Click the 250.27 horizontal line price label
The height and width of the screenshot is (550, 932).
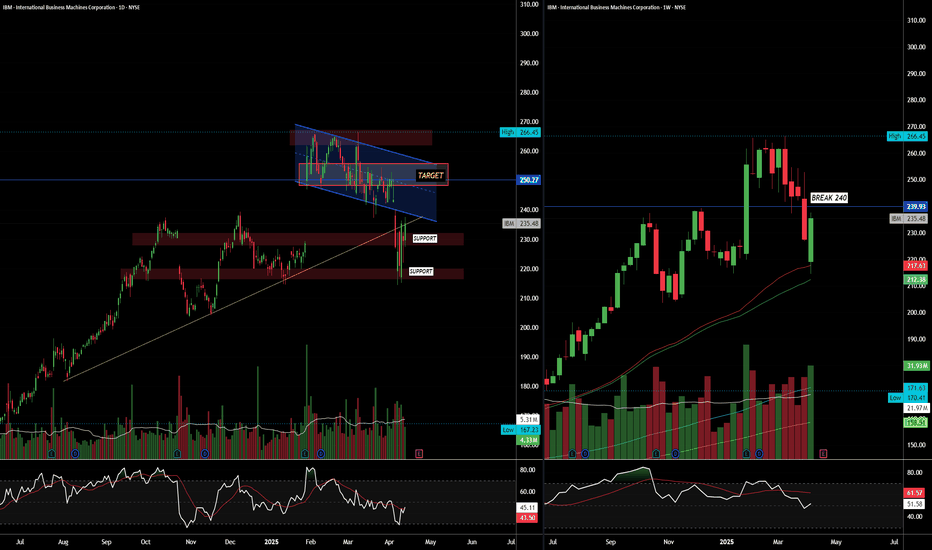(x=529, y=180)
